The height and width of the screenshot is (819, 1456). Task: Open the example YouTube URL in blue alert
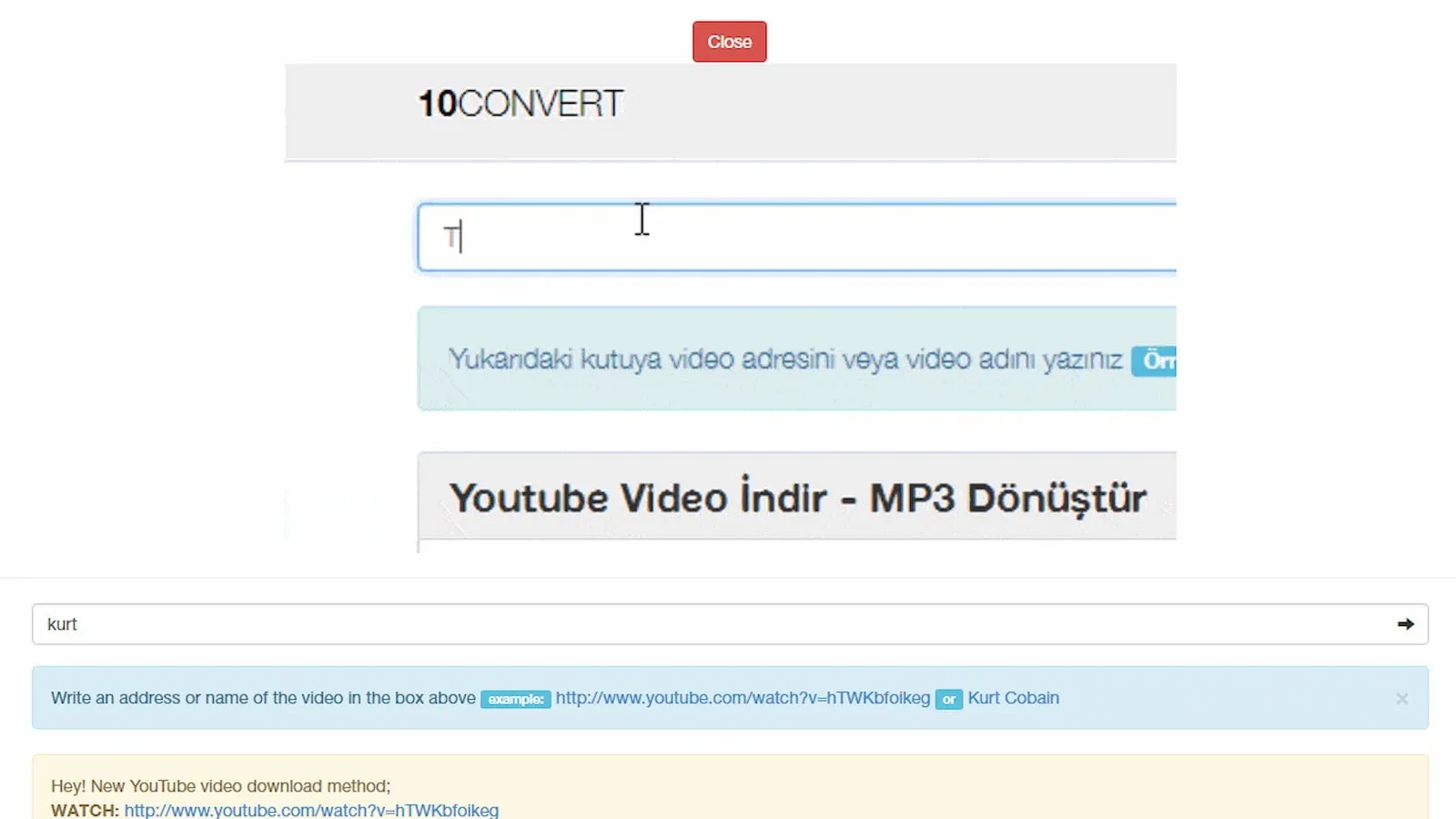click(743, 698)
